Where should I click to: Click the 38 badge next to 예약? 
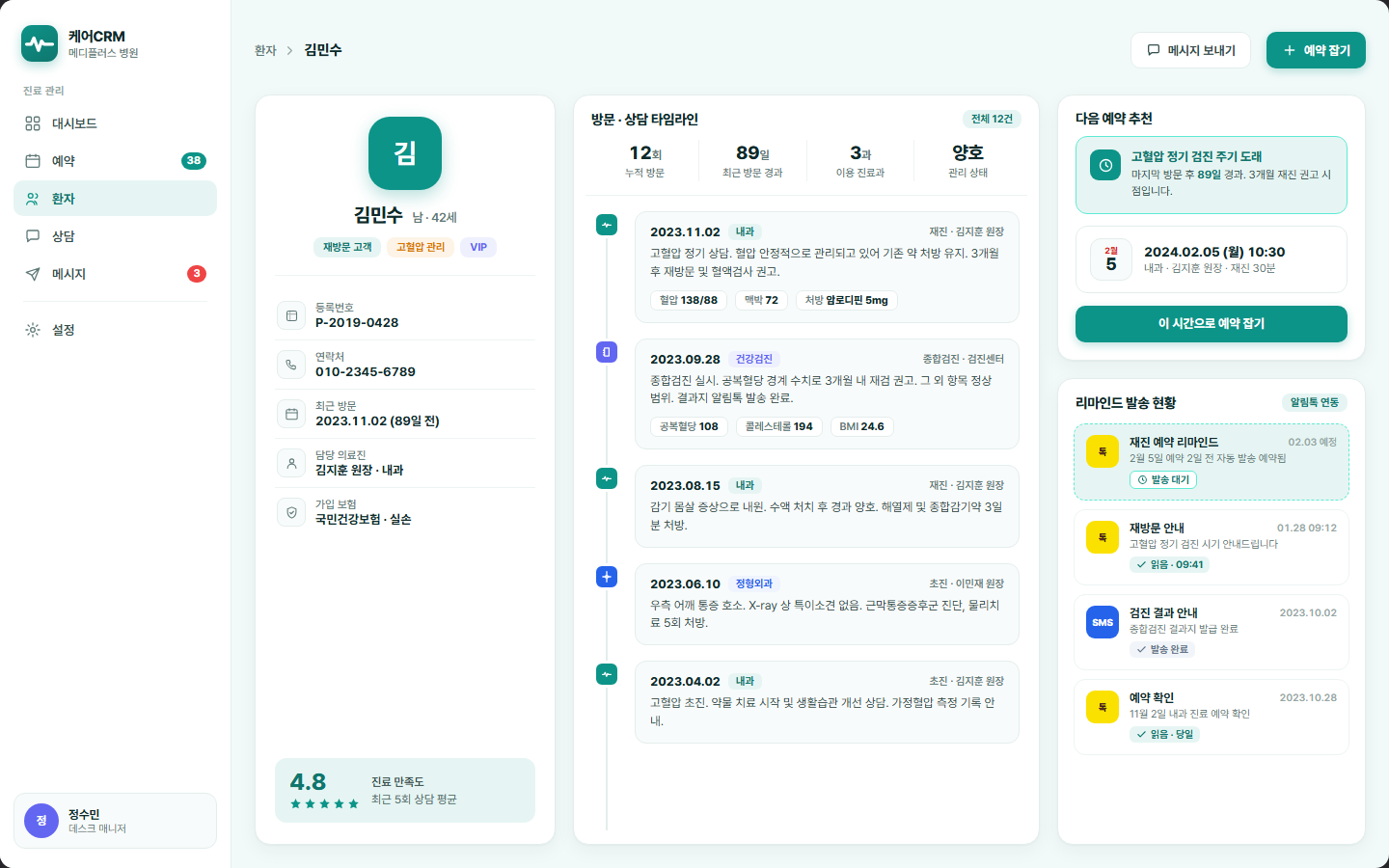click(x=194, y=161)
